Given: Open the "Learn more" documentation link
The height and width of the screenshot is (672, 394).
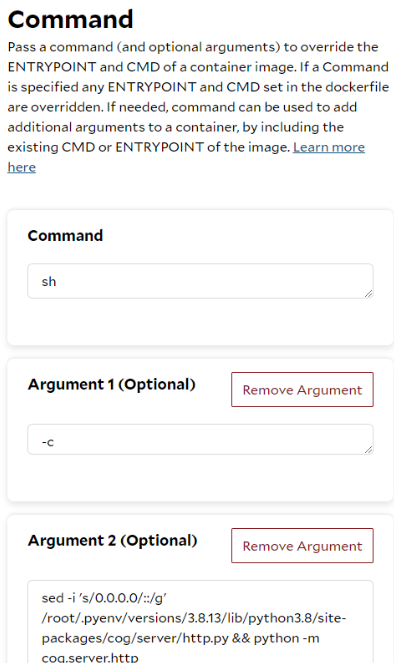Looking at the screenshot, I should 329,147.
